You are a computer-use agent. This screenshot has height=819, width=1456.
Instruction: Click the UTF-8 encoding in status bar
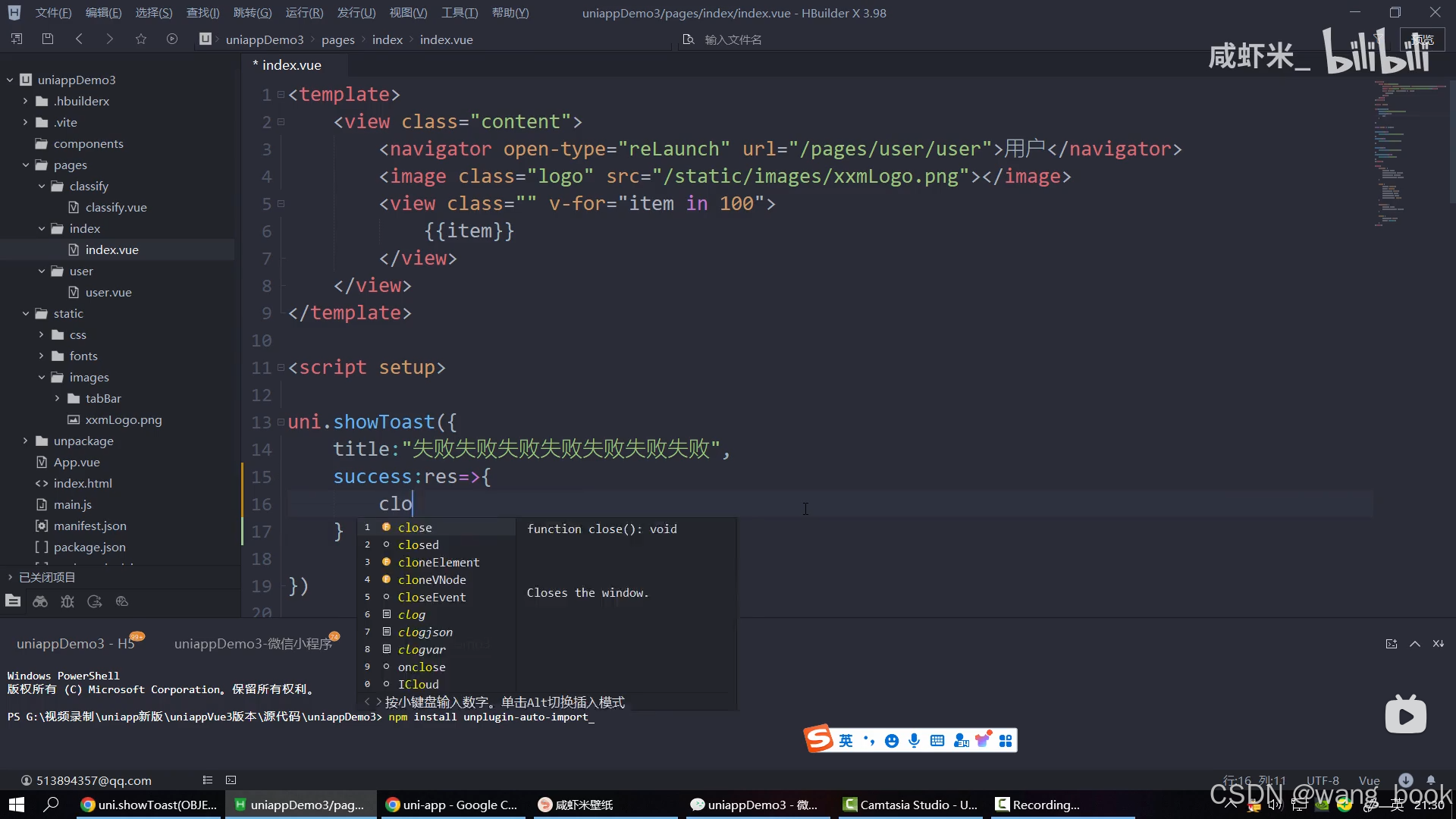1323,780
